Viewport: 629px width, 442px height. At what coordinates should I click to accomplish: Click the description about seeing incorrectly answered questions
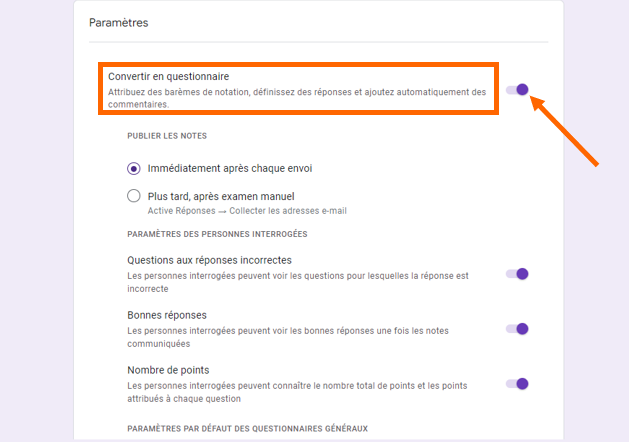(297, 280)
